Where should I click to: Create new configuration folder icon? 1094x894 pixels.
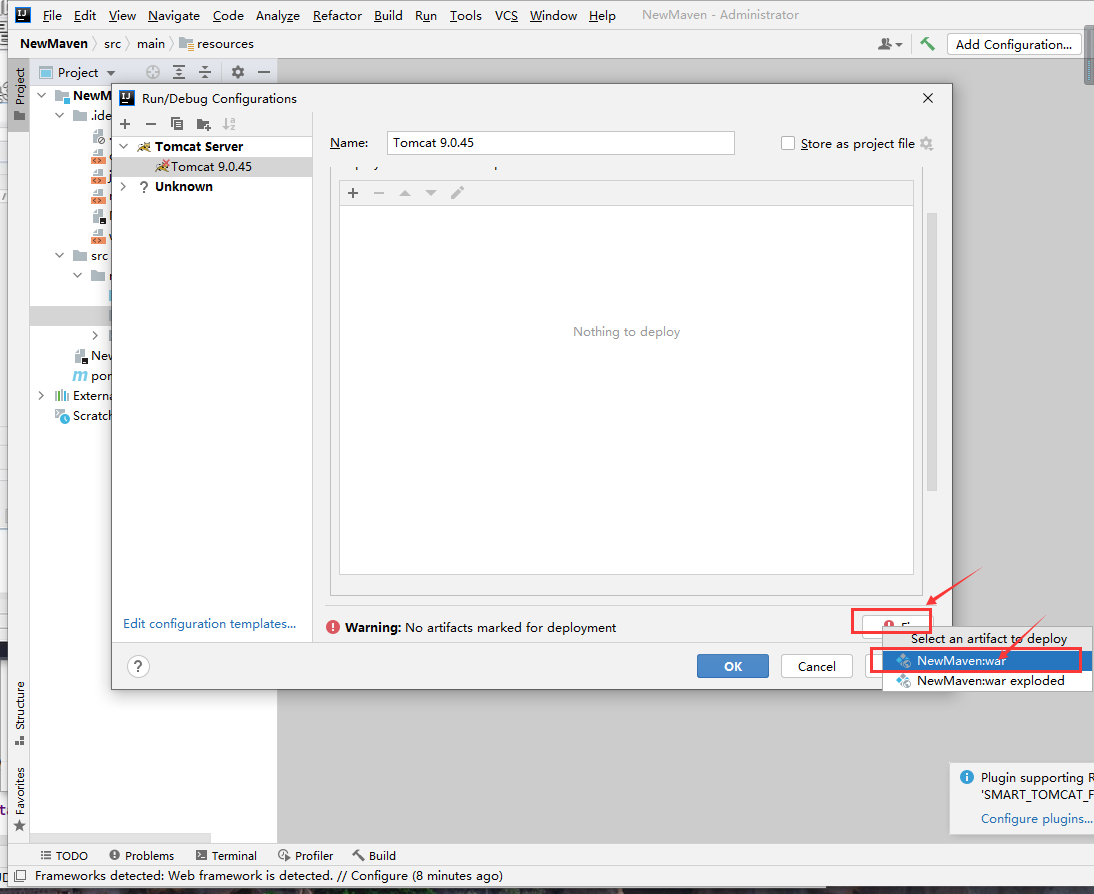[x=204, y=124]
